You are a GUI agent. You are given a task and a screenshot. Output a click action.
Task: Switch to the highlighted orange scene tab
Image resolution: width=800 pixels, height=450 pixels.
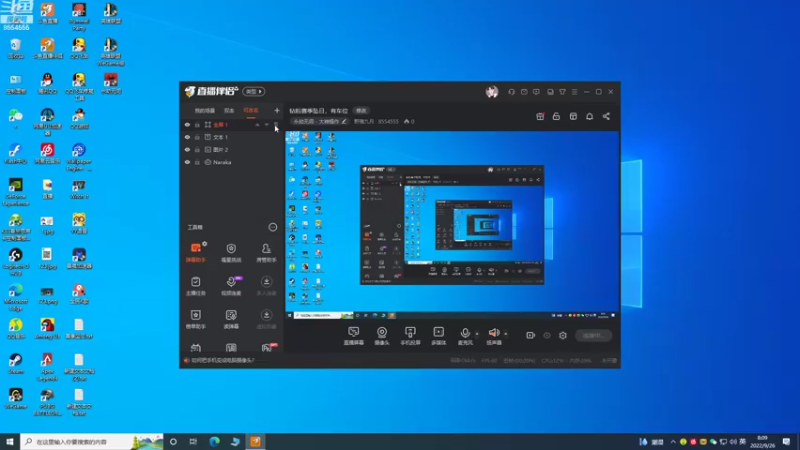coord(251,111)
